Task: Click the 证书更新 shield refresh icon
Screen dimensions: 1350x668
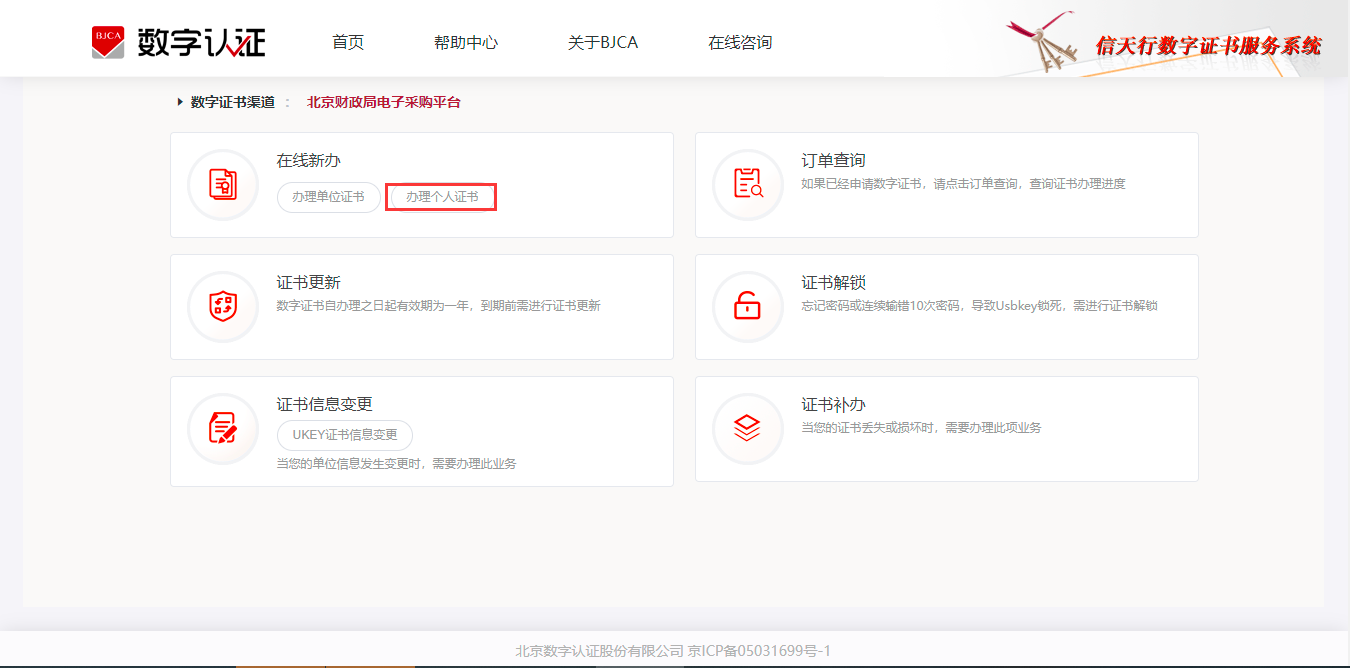Action: coord(223,307)
